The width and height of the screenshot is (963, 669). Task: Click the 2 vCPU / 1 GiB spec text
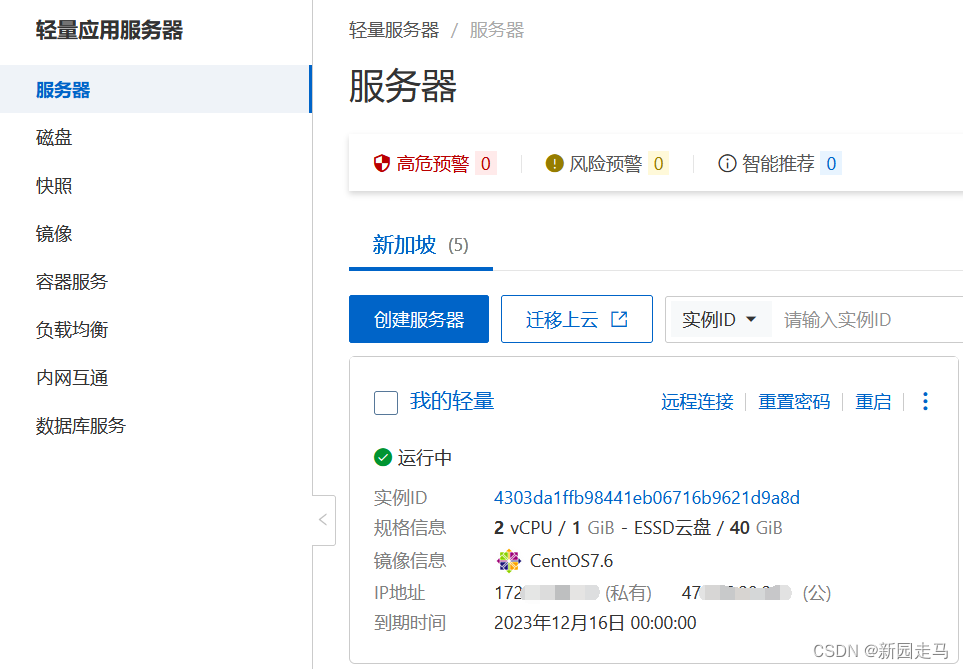tap(554, 528)
